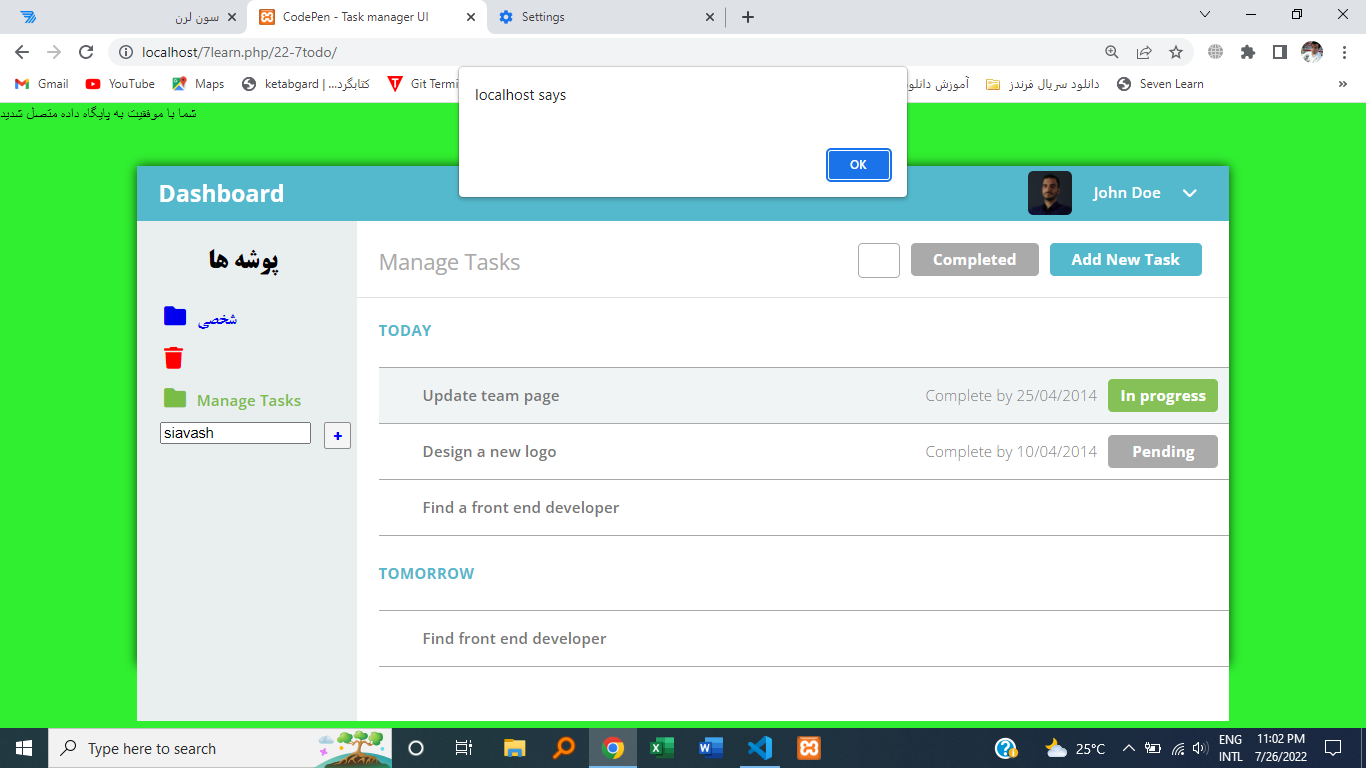Show hidden system tray icons
Screen dimensions: 1366x768
point(1129,748)
